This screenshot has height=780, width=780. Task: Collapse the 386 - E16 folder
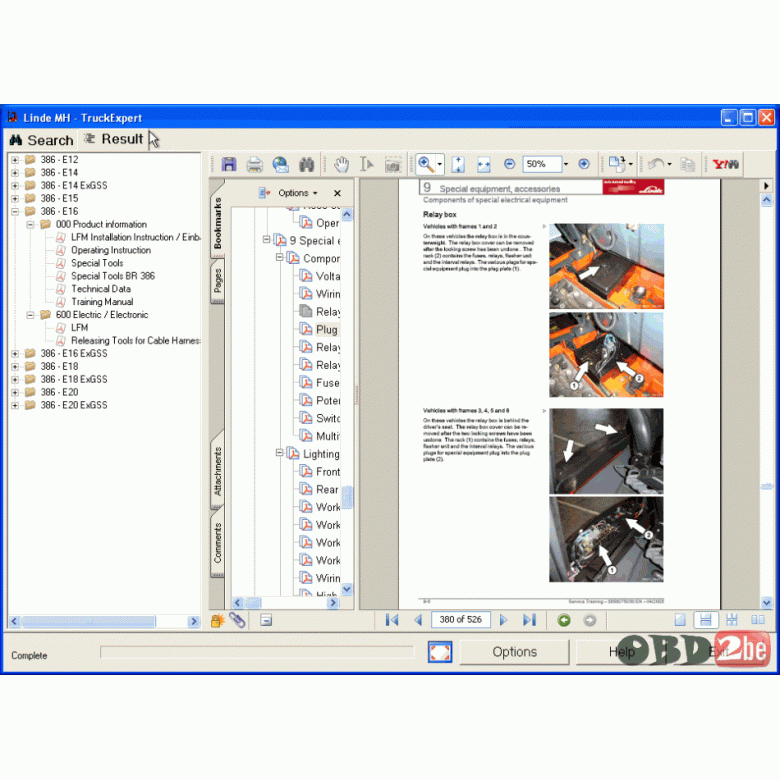pyautogui.click(x=15, y=212)
